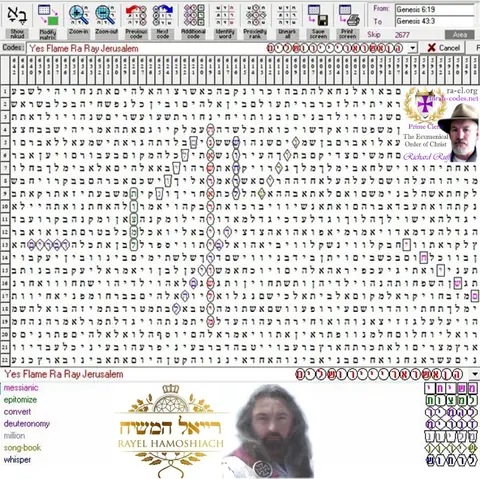This screenshot has height=479, width=480.
Task: Go to Next code with blue arrow icon
Action: click(x=163, y=15)
